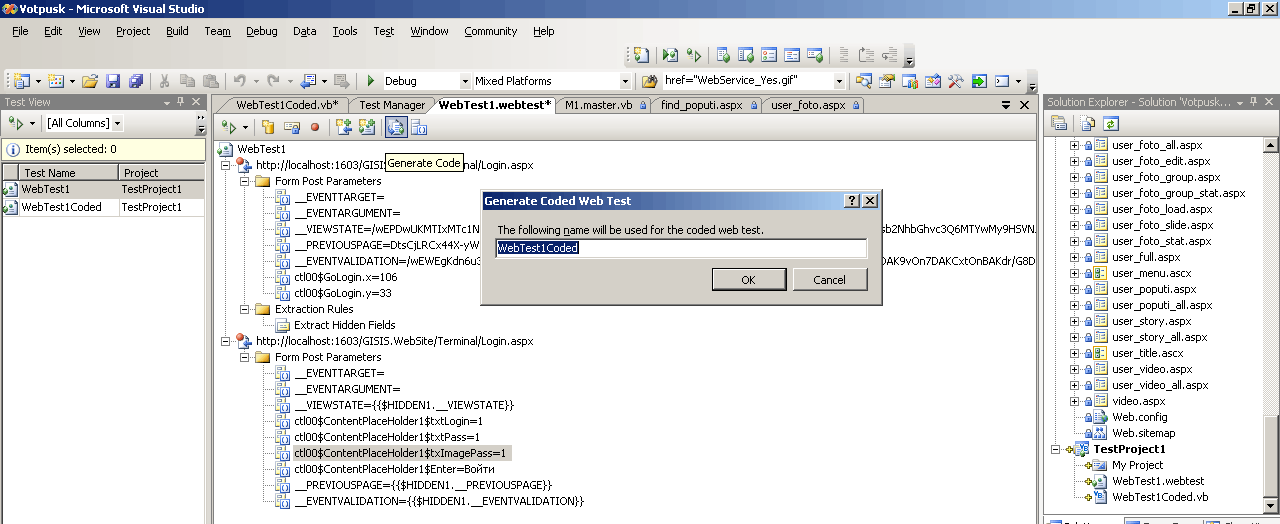Toggle auto-hide pin on Test View panel
Screen dimensions: 1280x524
181,102
